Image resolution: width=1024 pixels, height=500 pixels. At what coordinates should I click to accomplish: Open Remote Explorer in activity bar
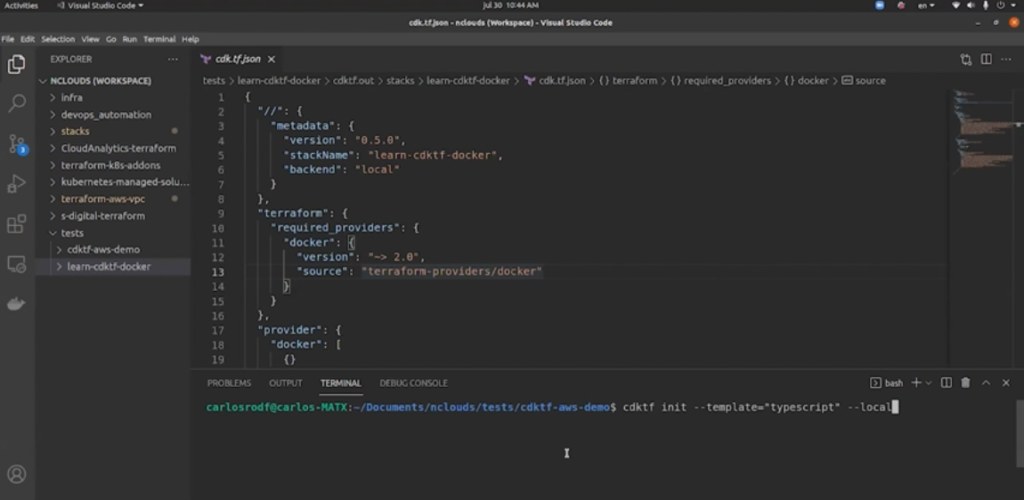pos(16,264)
